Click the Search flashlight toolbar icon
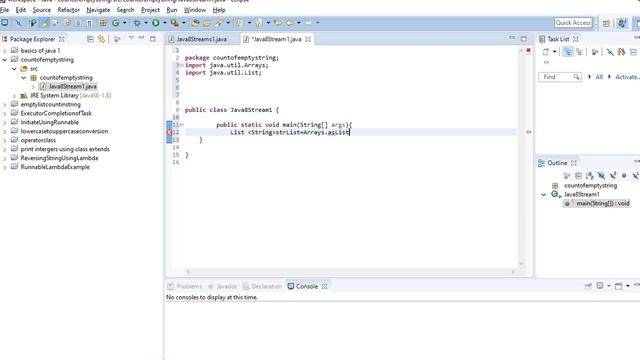640x360 pixels. point(219,23)
